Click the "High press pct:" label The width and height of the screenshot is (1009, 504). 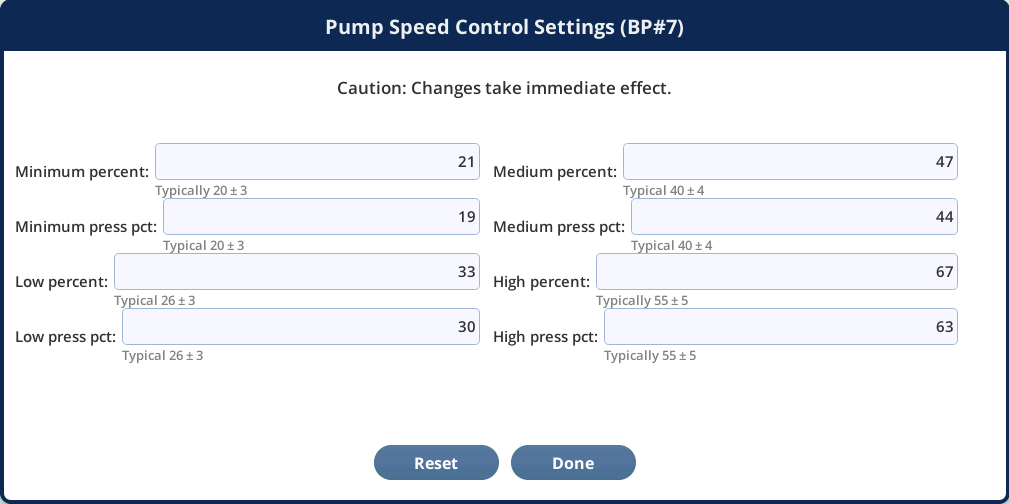pos(546,337)
